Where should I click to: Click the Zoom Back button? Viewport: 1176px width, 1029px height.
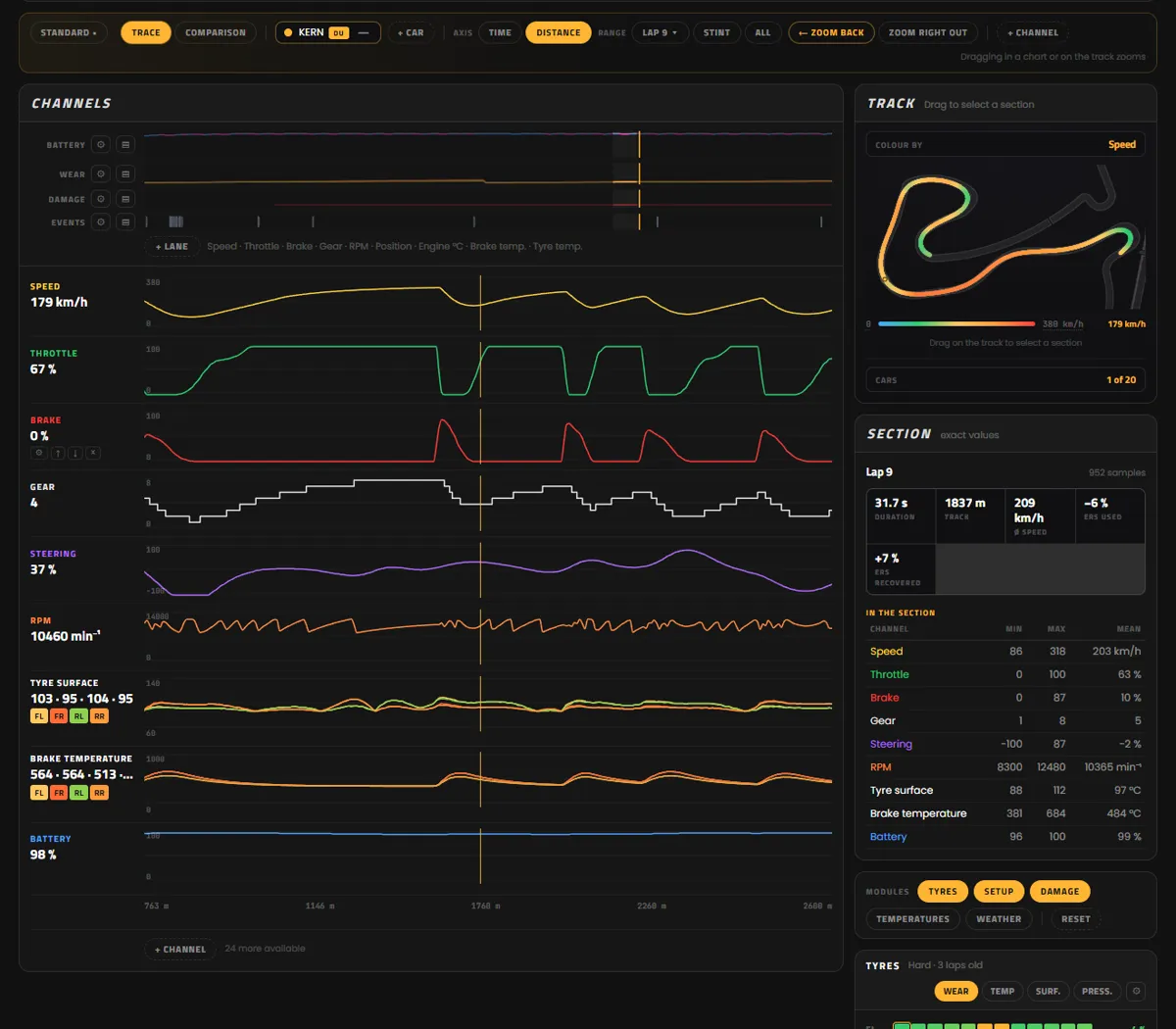click(x=831, y=32)
